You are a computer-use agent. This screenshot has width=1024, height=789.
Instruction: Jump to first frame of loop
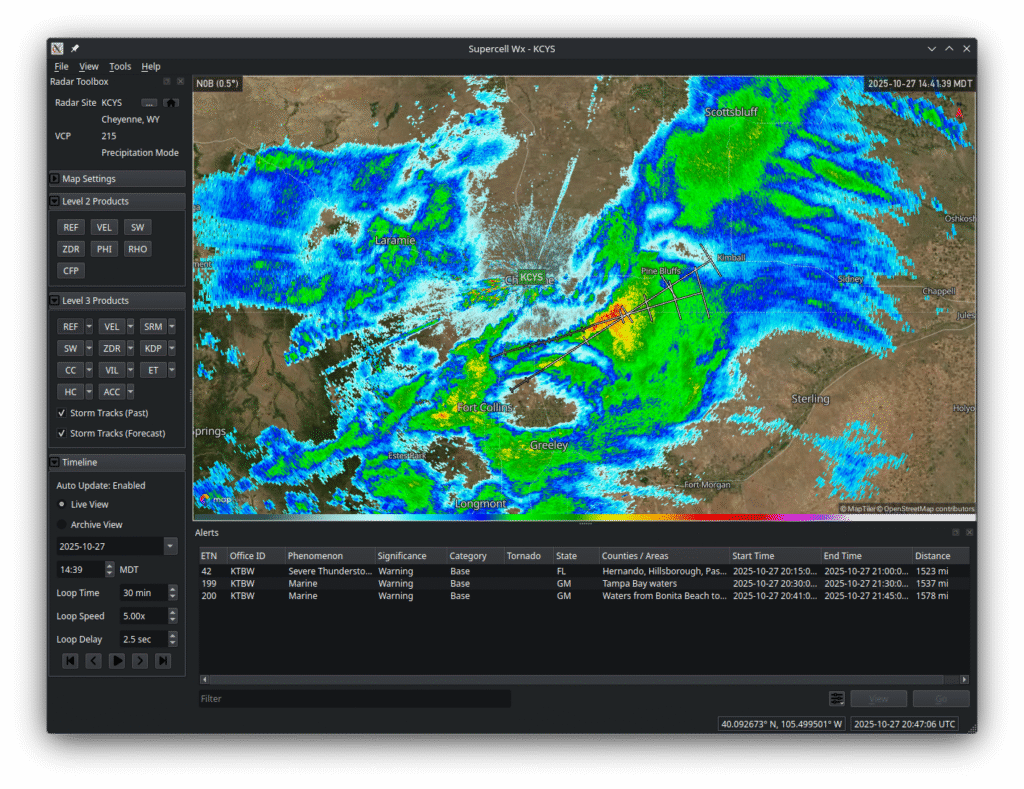[x=70, y=661]
